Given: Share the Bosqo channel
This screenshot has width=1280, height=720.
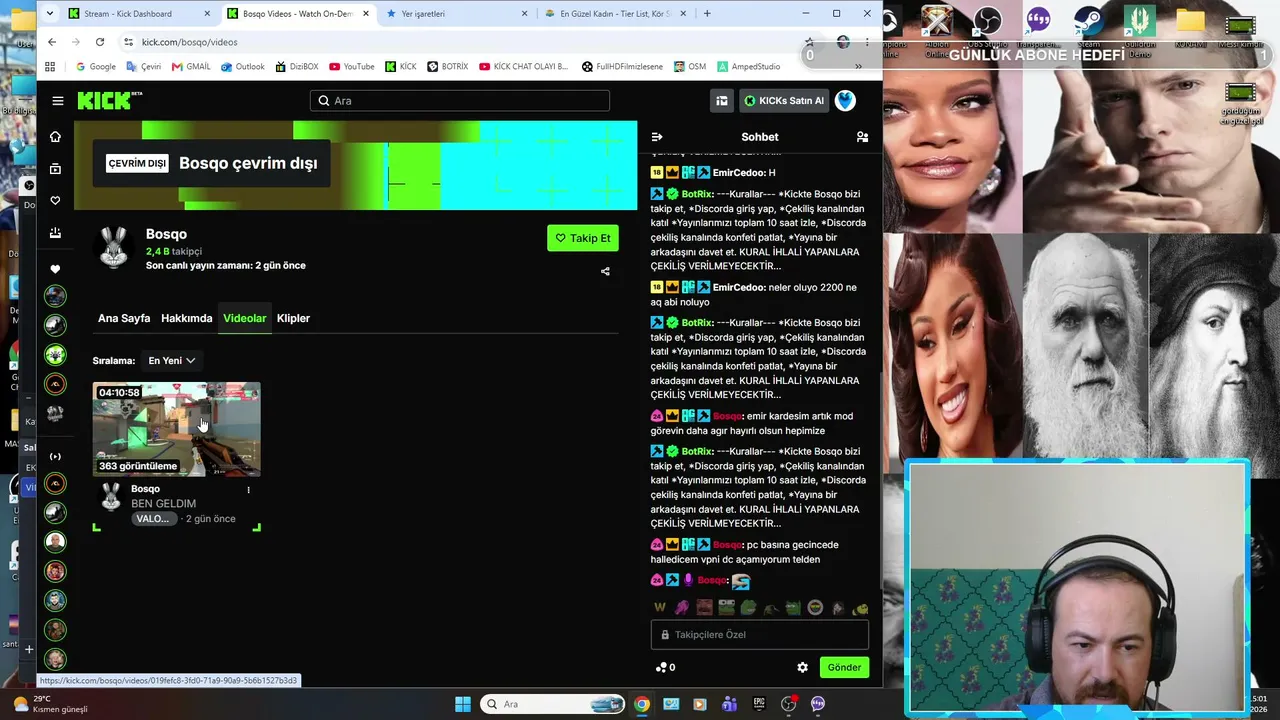Looking at the screenshot, I should [x=605, y=271].
